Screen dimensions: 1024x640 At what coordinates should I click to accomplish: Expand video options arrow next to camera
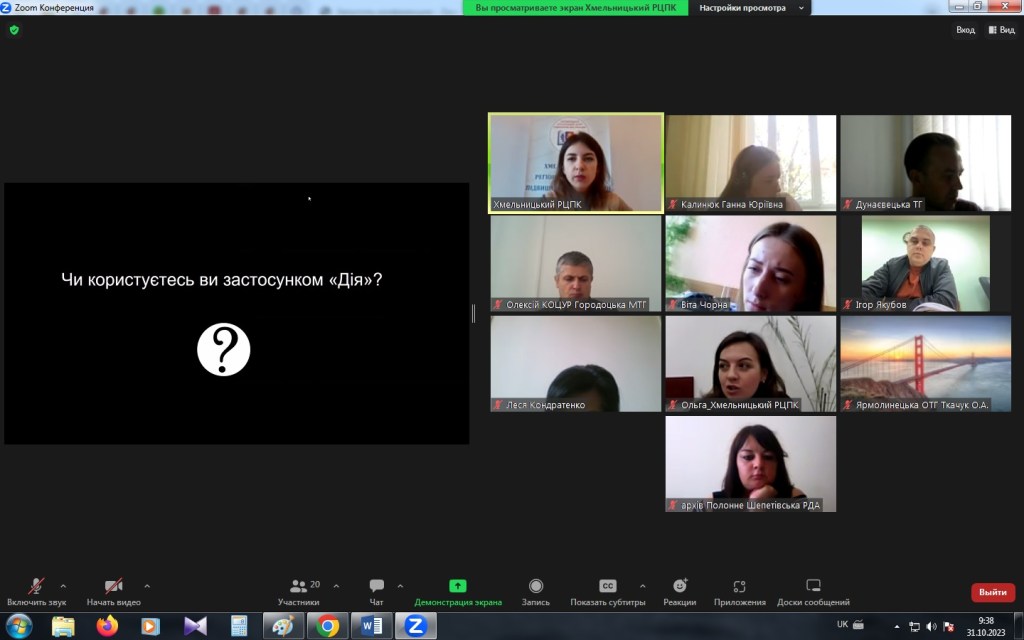[x=147, y=586]
